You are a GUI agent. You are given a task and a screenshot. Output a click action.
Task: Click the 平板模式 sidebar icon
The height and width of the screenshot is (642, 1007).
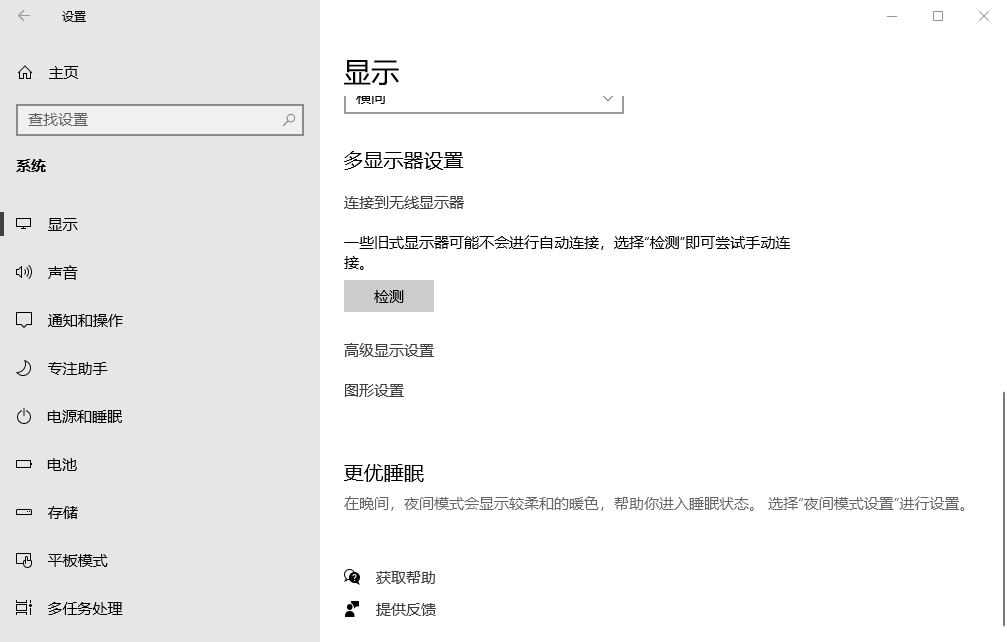coord(24,560)
